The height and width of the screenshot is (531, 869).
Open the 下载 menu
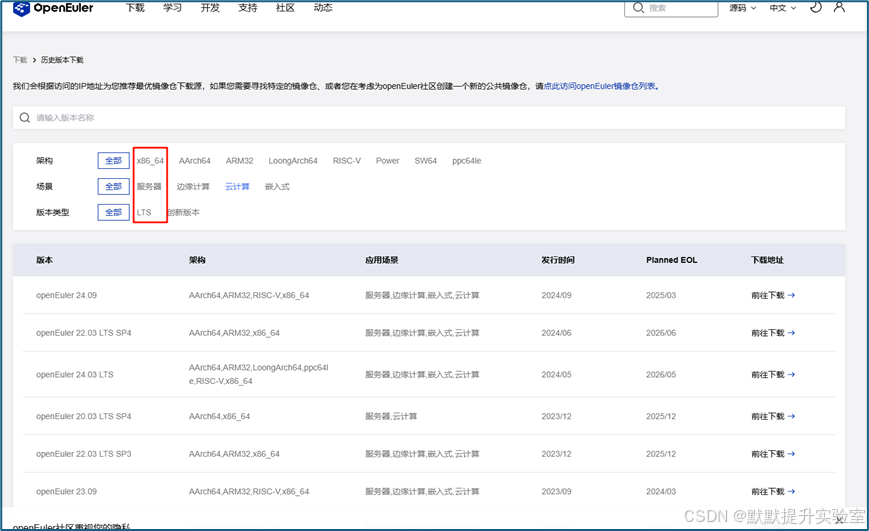[x=135, y=8]
